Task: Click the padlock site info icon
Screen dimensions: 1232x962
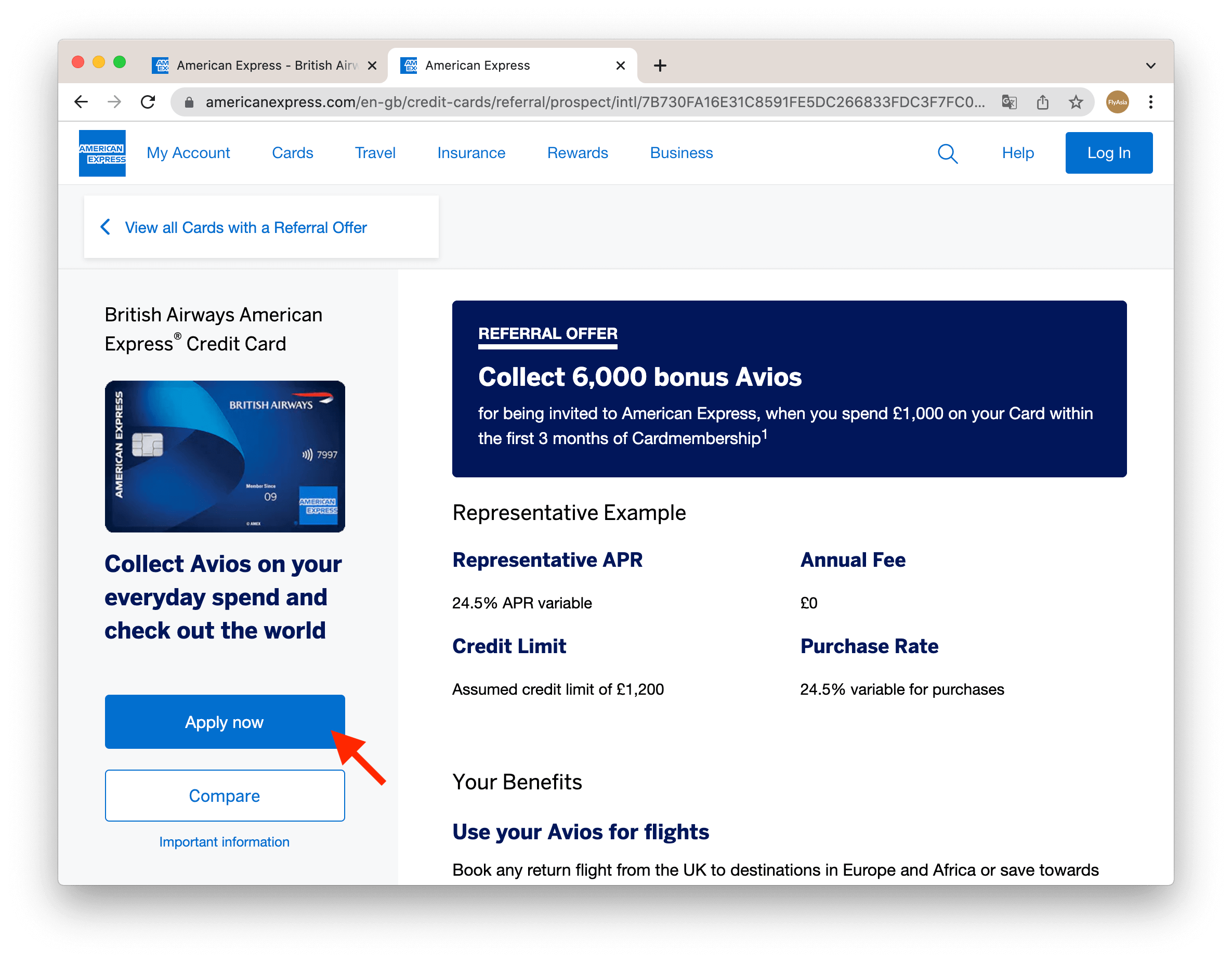Action: click(x=190, y=102)
